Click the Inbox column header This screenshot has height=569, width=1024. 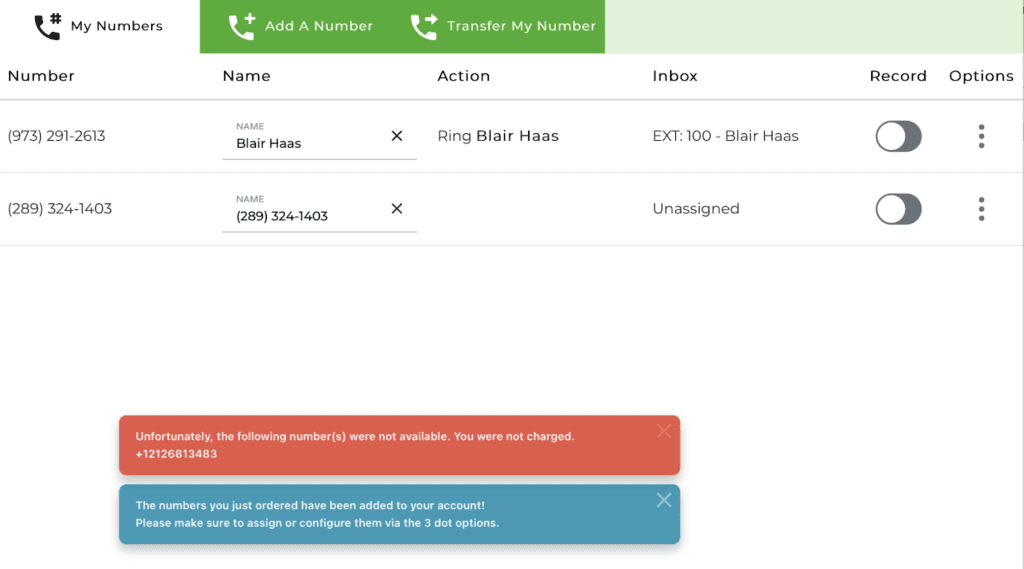coord(675,76)
